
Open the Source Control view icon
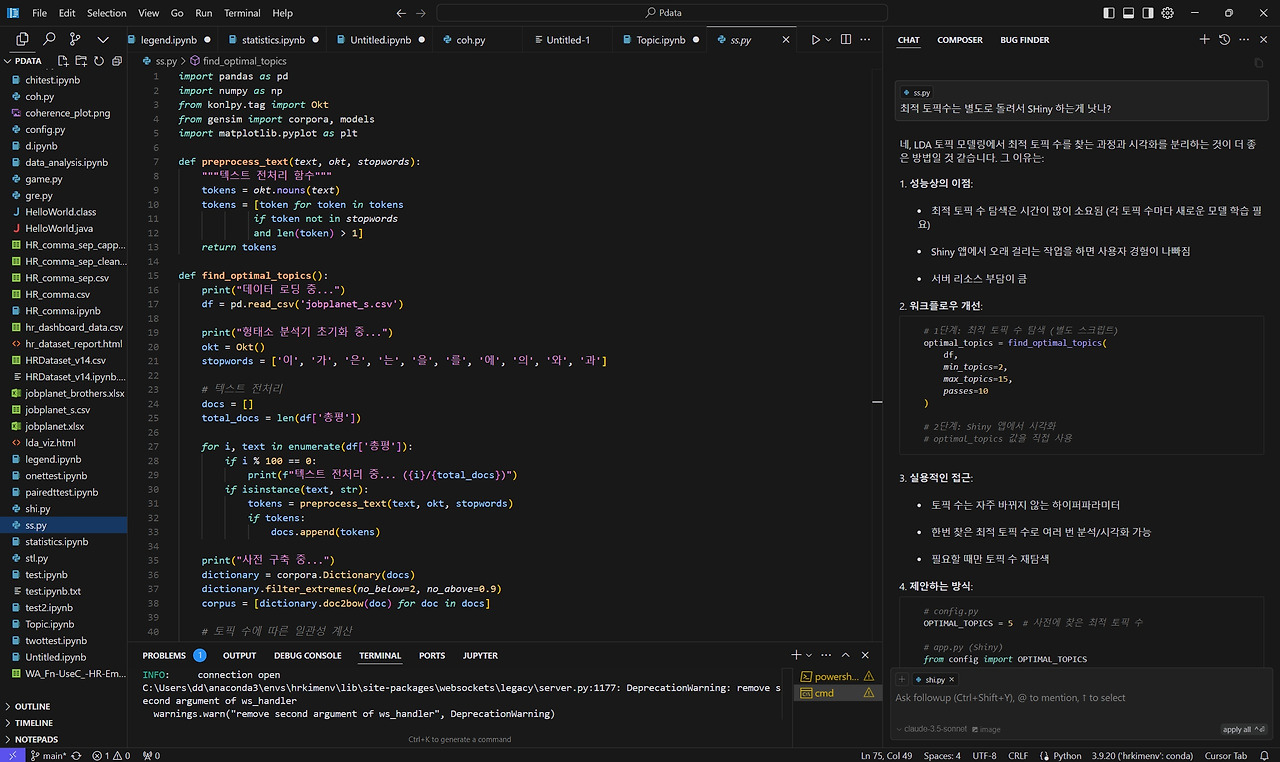pos(75,39)
